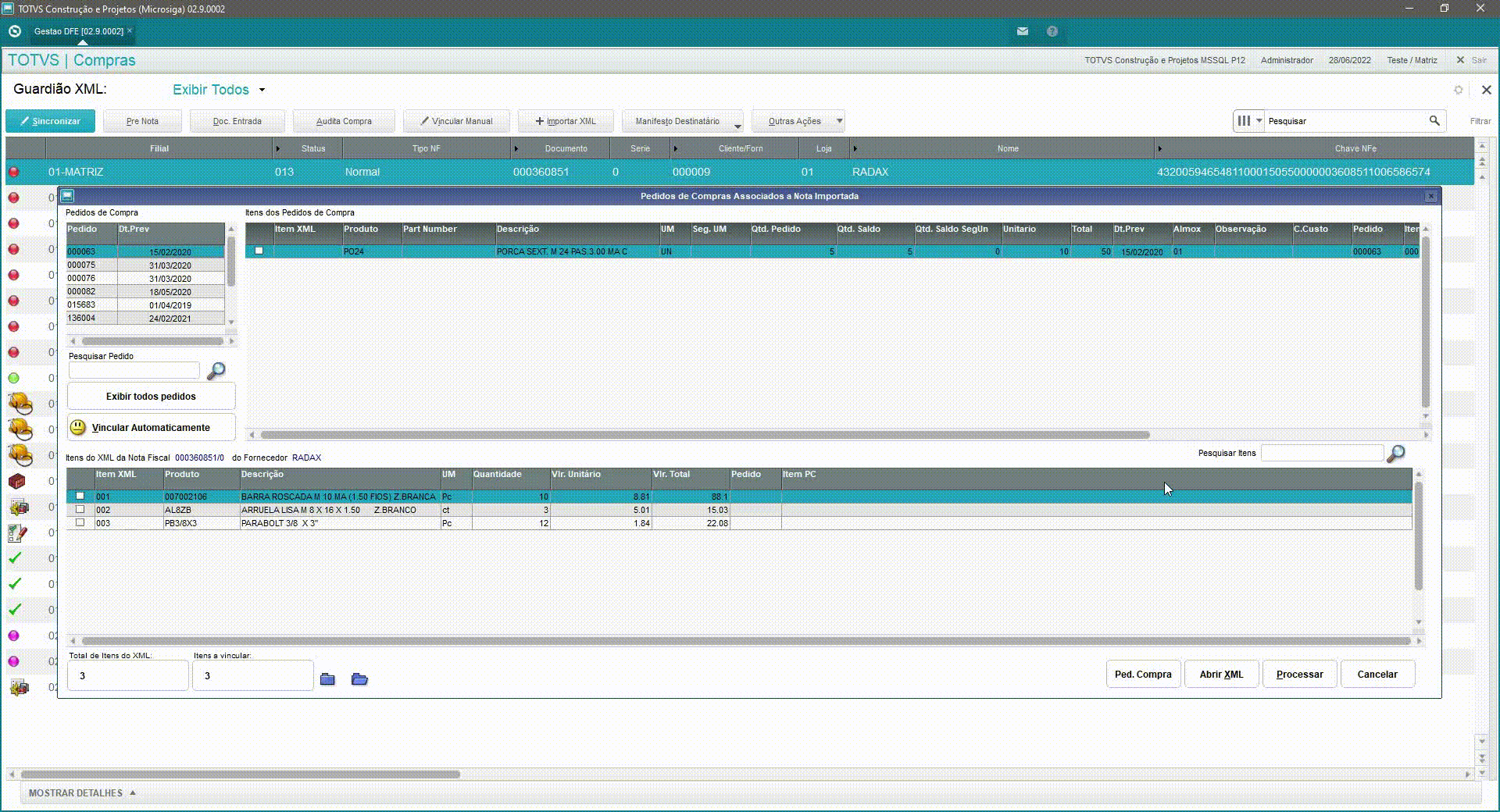Expand the Manifesto Destinatário dropdown arrow
The width and height of the screenshot is (1500, 812).
point(737,125)
